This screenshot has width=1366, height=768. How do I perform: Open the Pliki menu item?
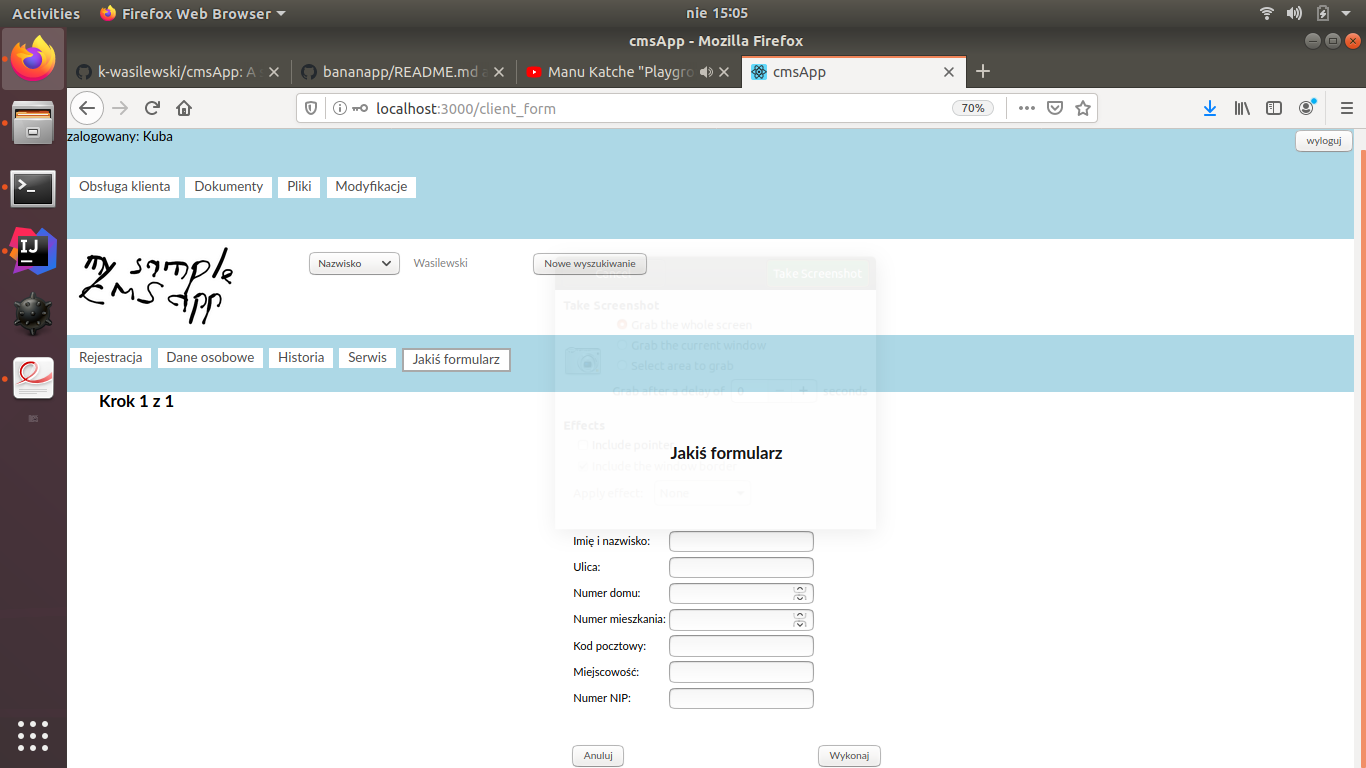299,187
